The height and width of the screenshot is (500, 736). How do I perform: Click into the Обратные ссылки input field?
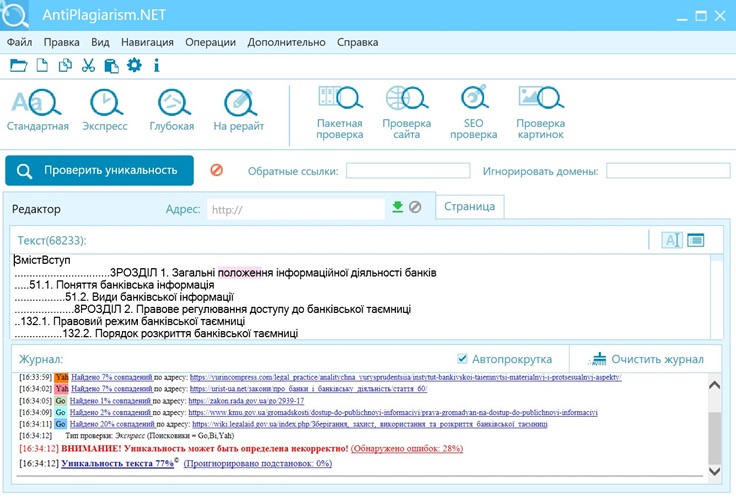[x=408, y=170]
